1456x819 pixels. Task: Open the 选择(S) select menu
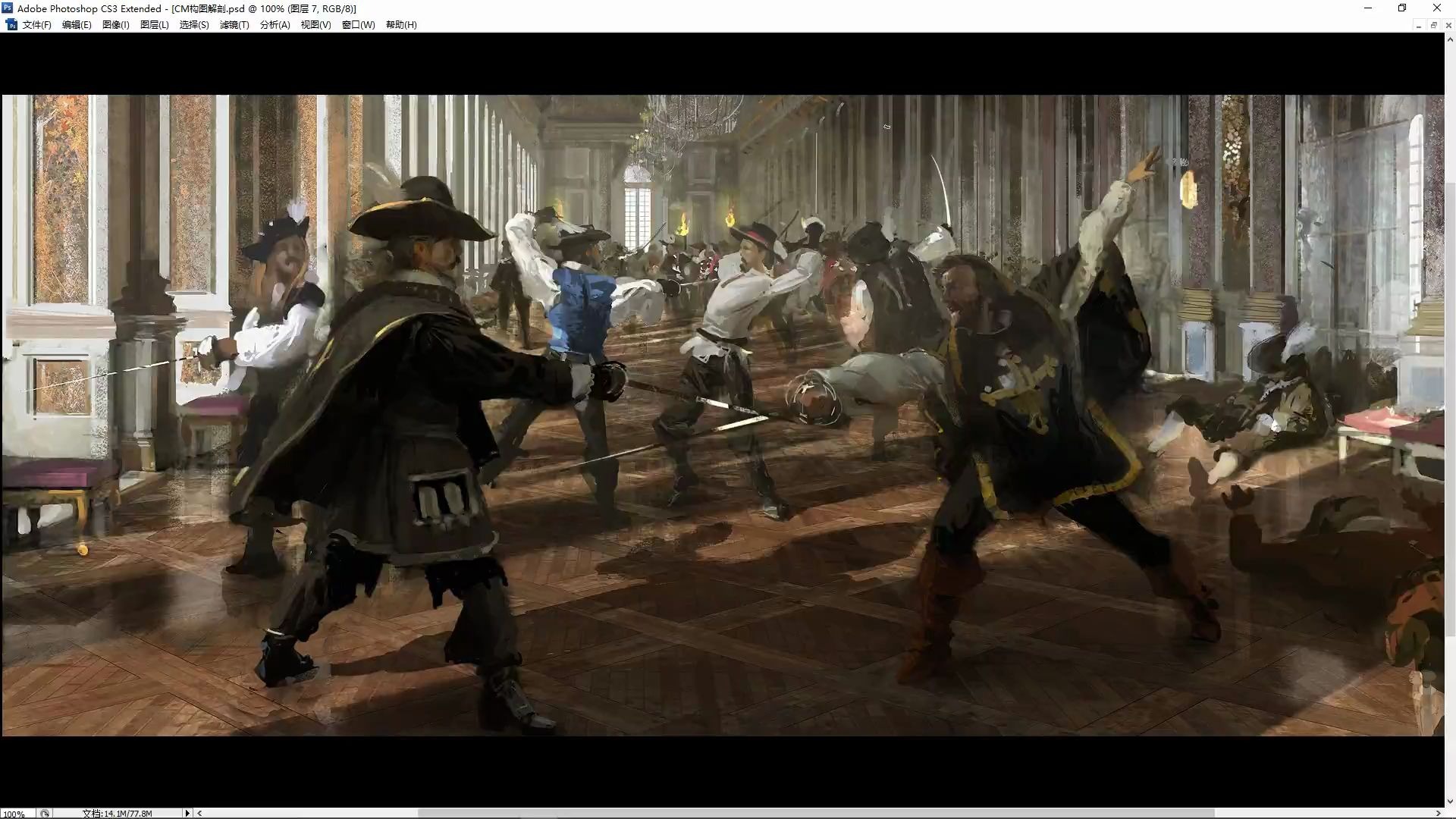tap(194, 25)
